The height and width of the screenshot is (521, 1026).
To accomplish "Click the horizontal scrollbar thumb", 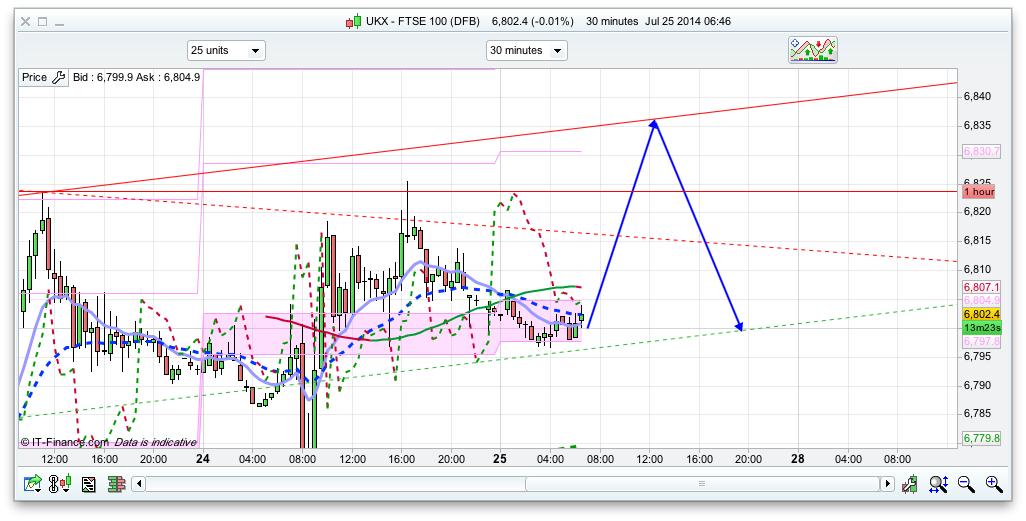I will 702,484.
